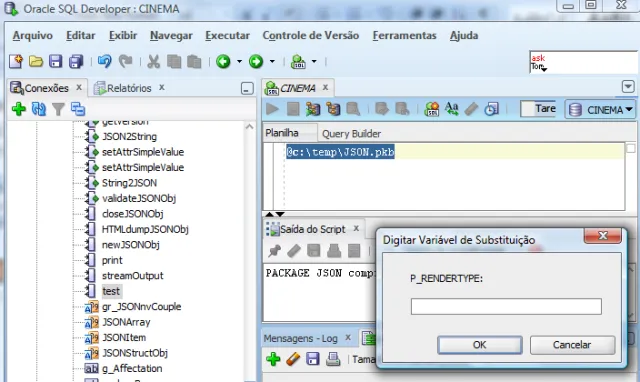Click the filter funnel icon in Conexões
640x382 pixels.
pyautogui.click(x=58, y=109)
